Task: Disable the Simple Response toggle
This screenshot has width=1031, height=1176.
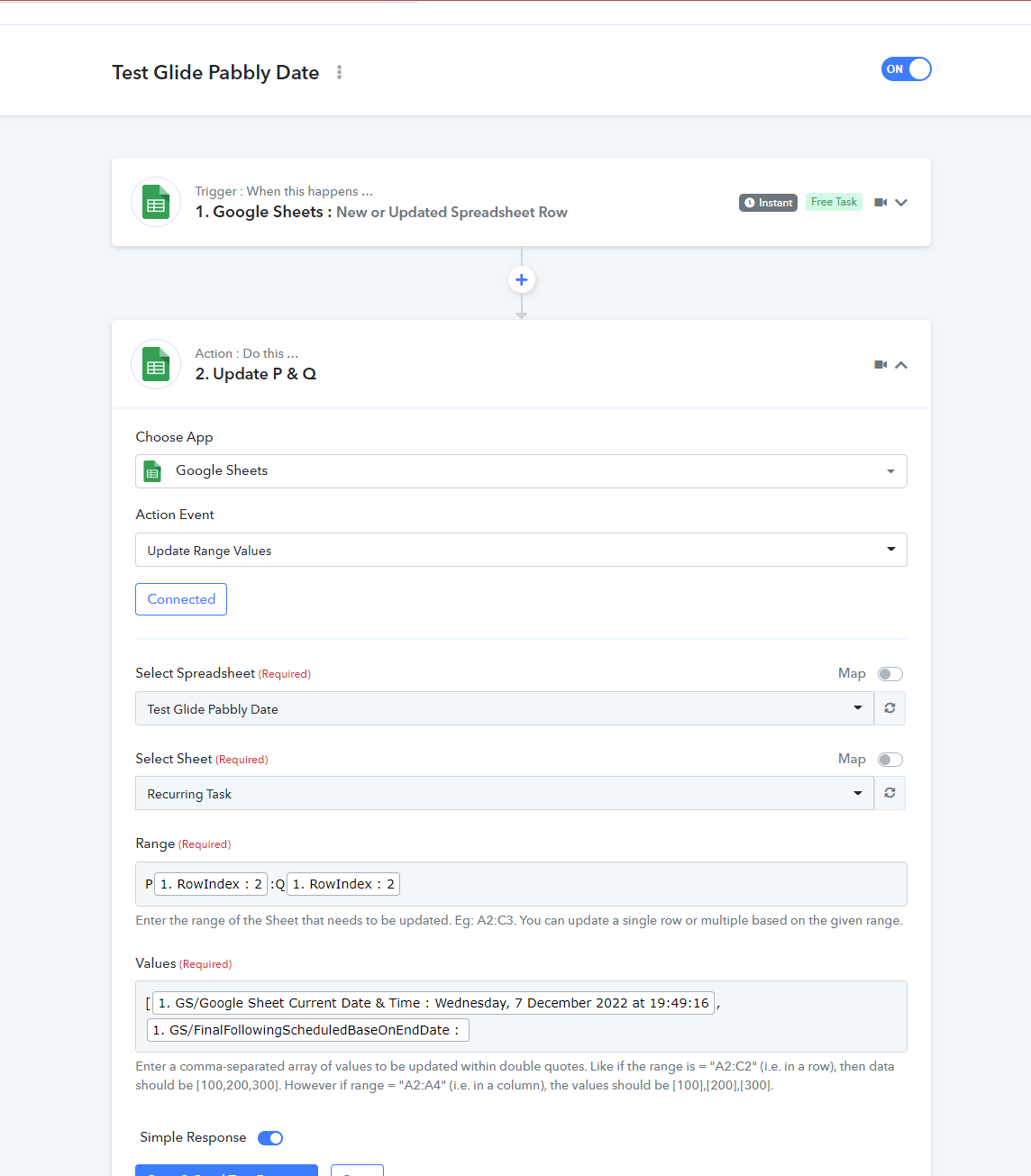Action: (x=270, y=1138)
